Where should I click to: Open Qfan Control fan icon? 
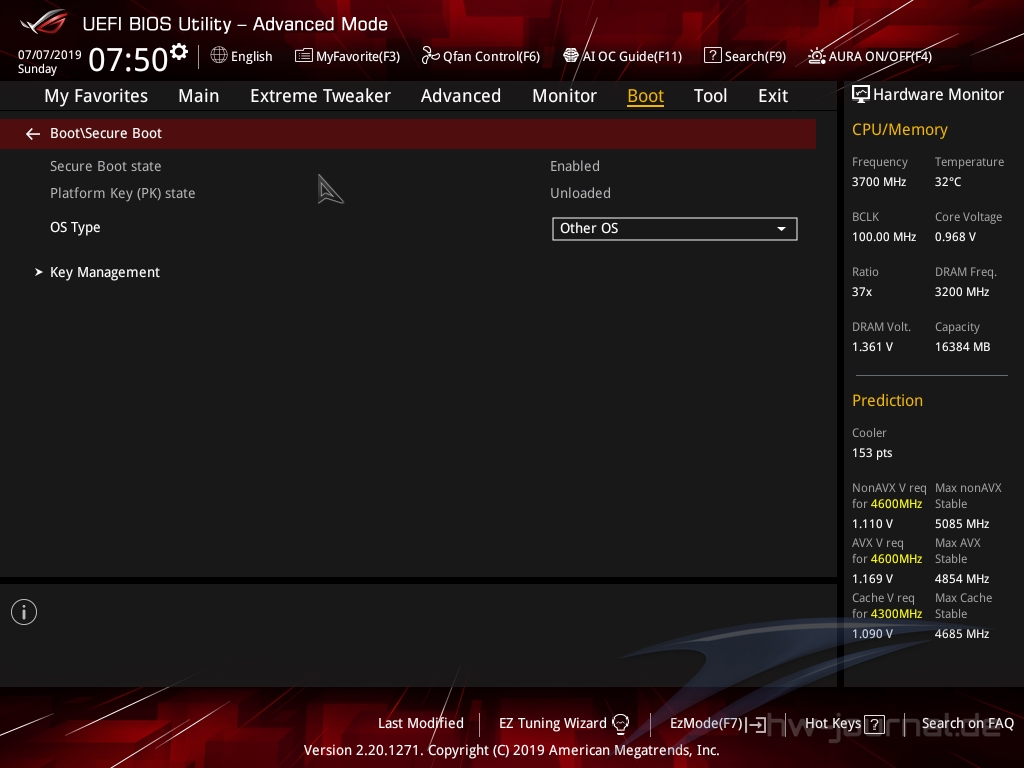[x=430, y=56]
